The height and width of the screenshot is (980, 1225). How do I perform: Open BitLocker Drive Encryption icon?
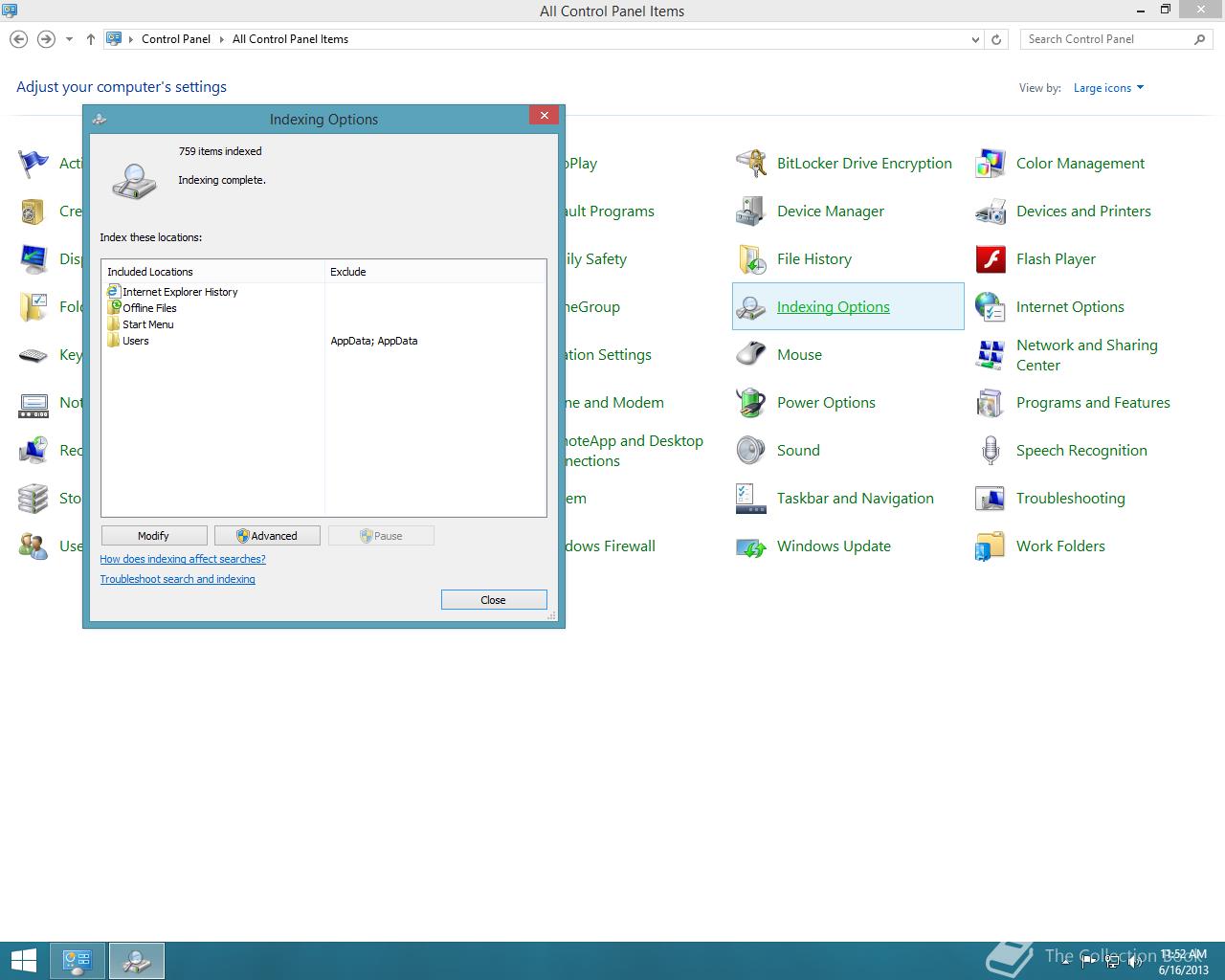[751, 164]
